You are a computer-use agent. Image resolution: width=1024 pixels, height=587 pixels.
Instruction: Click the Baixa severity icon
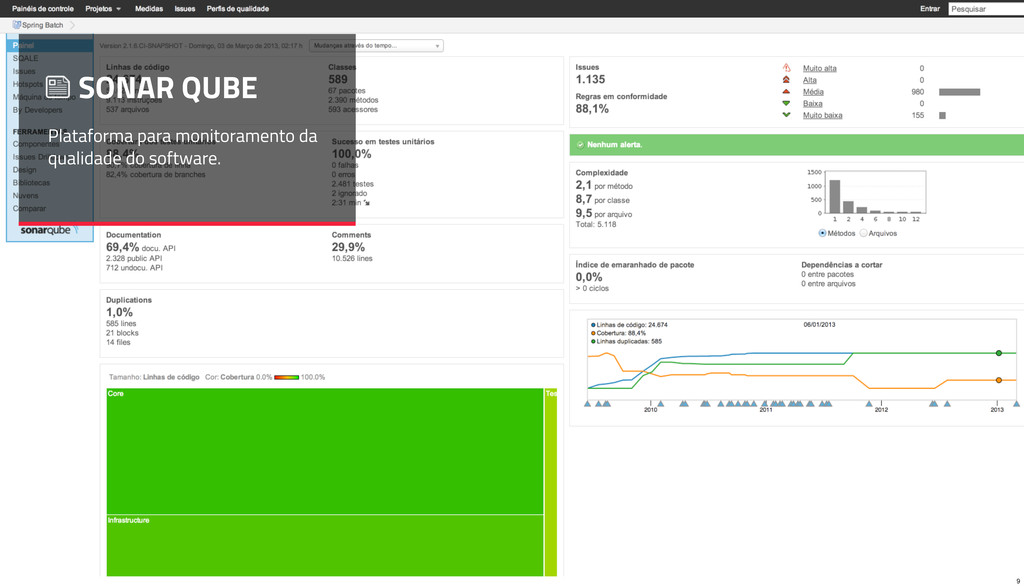pos(786,103)
